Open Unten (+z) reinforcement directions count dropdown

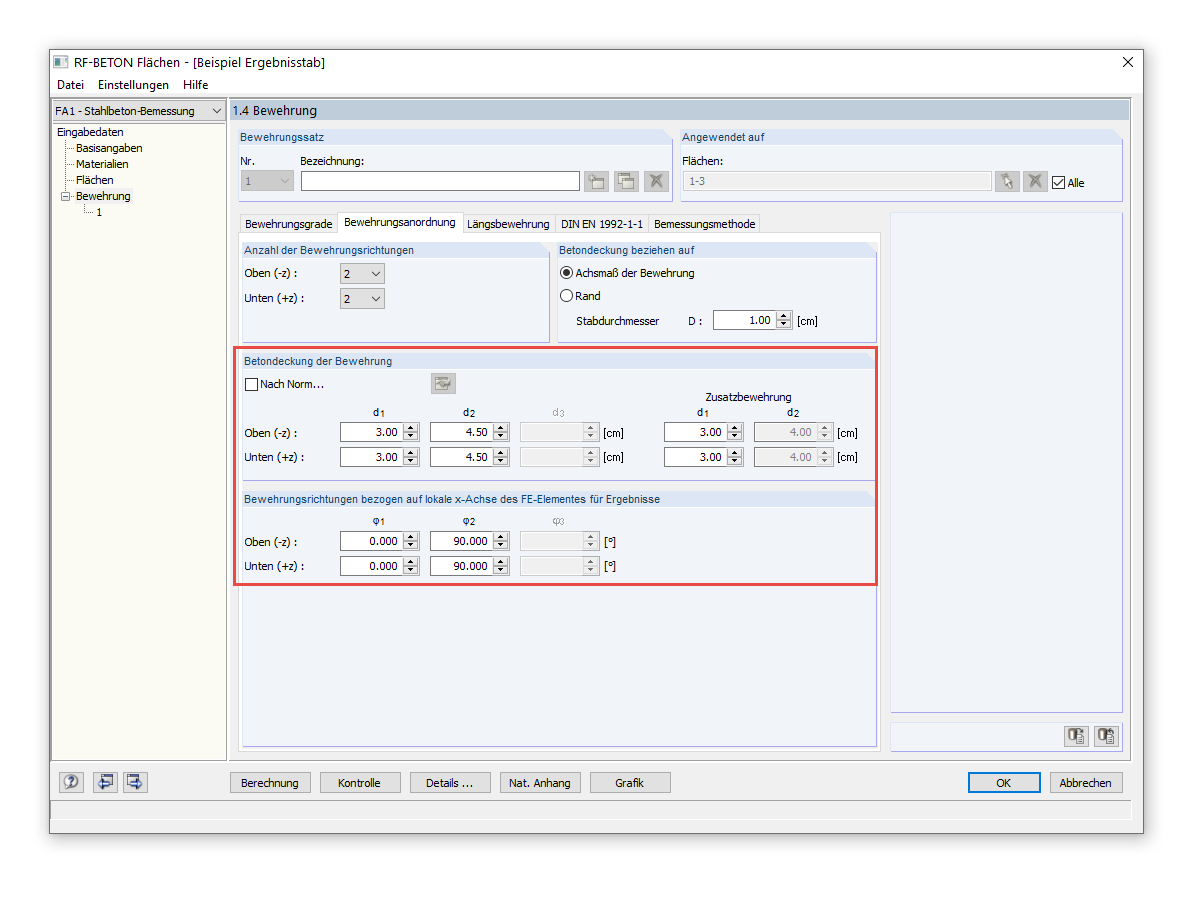tap(362, 299)
